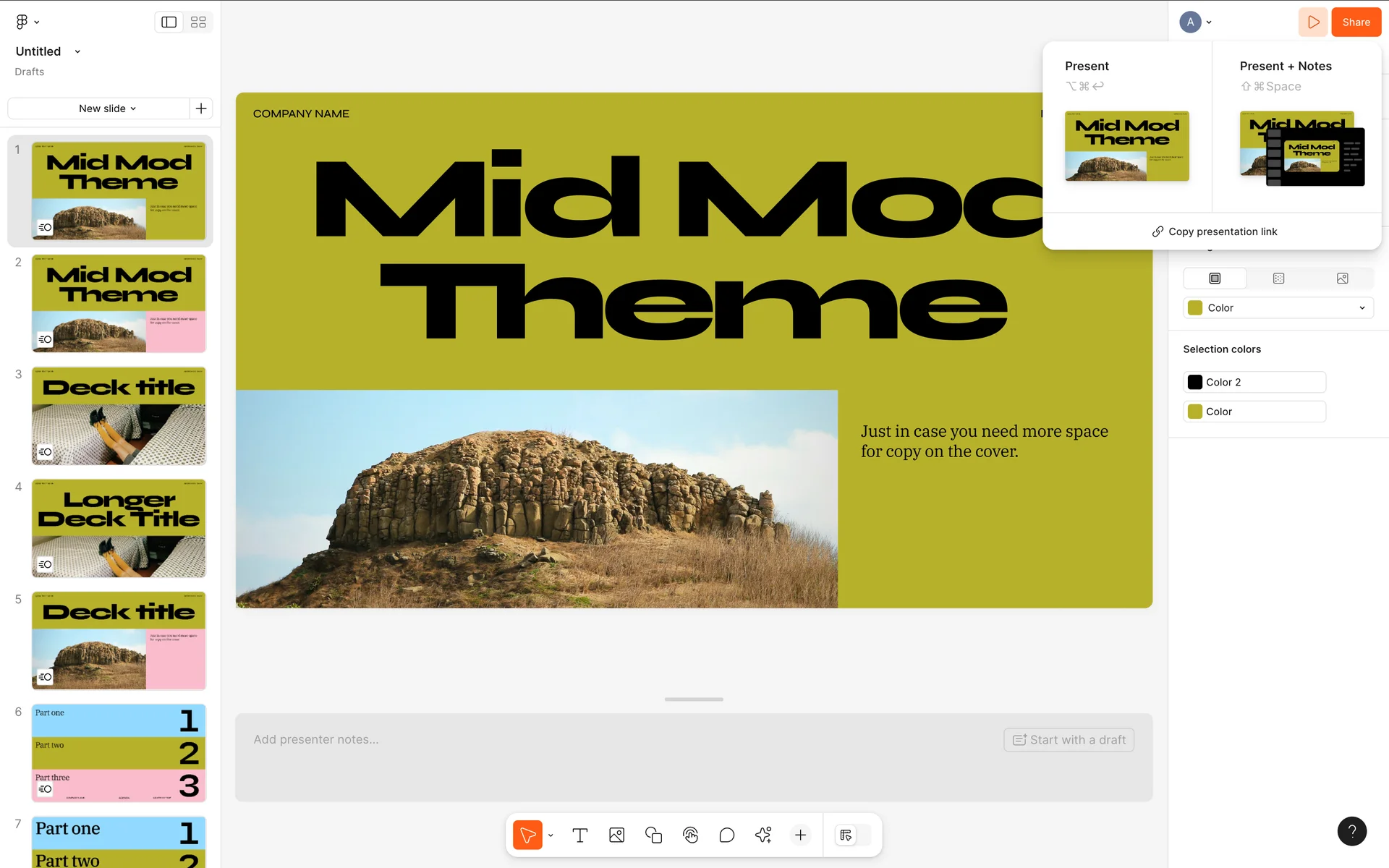Switch to grid view of slides

(198, 22)
